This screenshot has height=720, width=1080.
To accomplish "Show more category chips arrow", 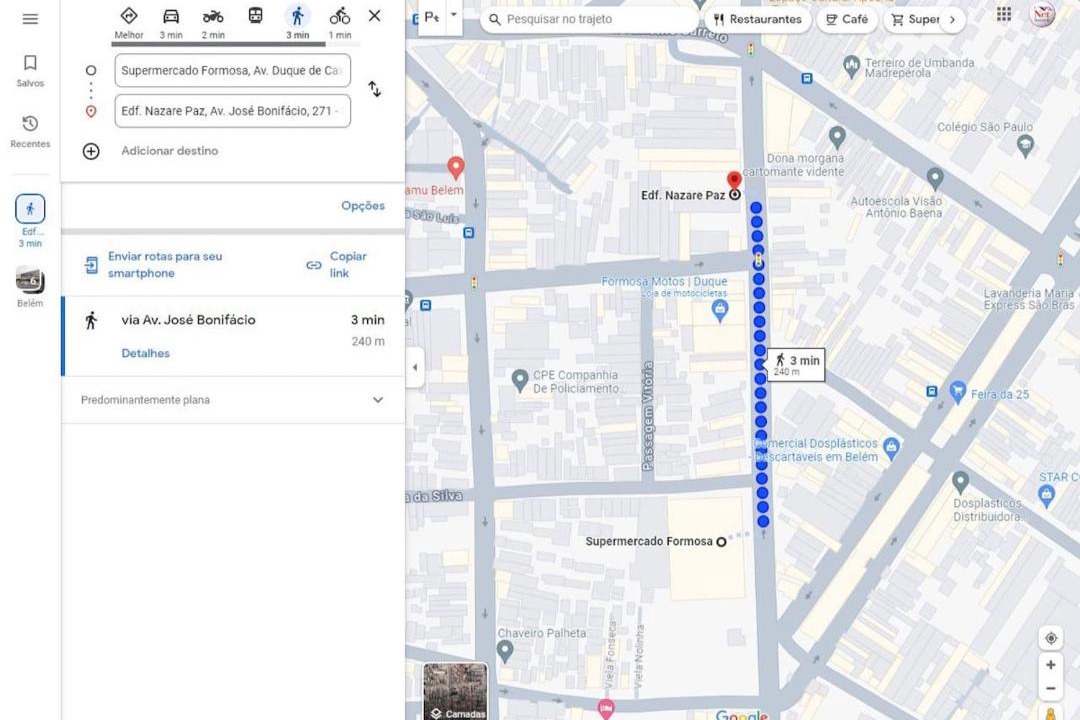I will click(x=953, y=19).
